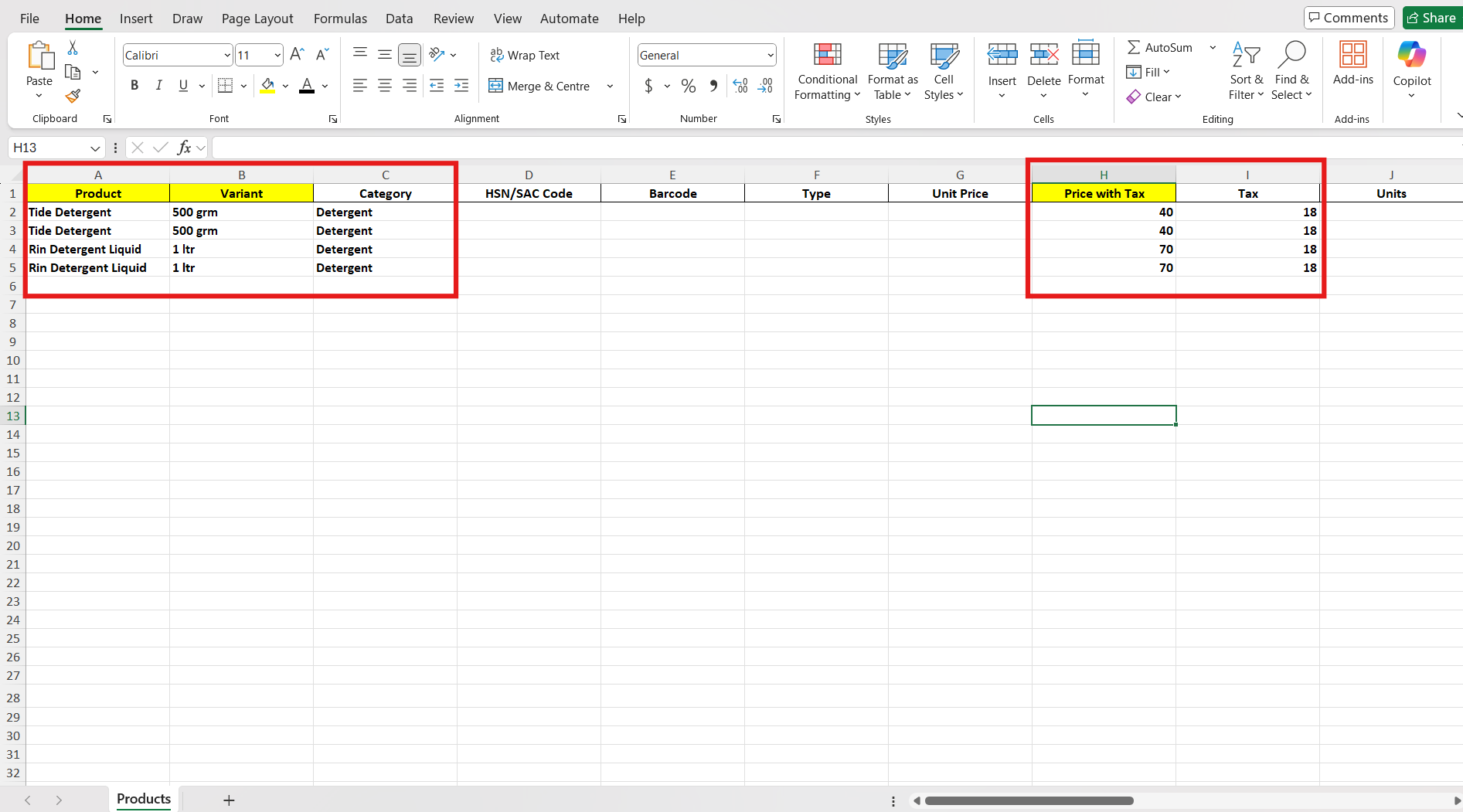This screenshot has width=1463, height=812.
Task: Click the Top Align icon
Action: click(360, 54)
